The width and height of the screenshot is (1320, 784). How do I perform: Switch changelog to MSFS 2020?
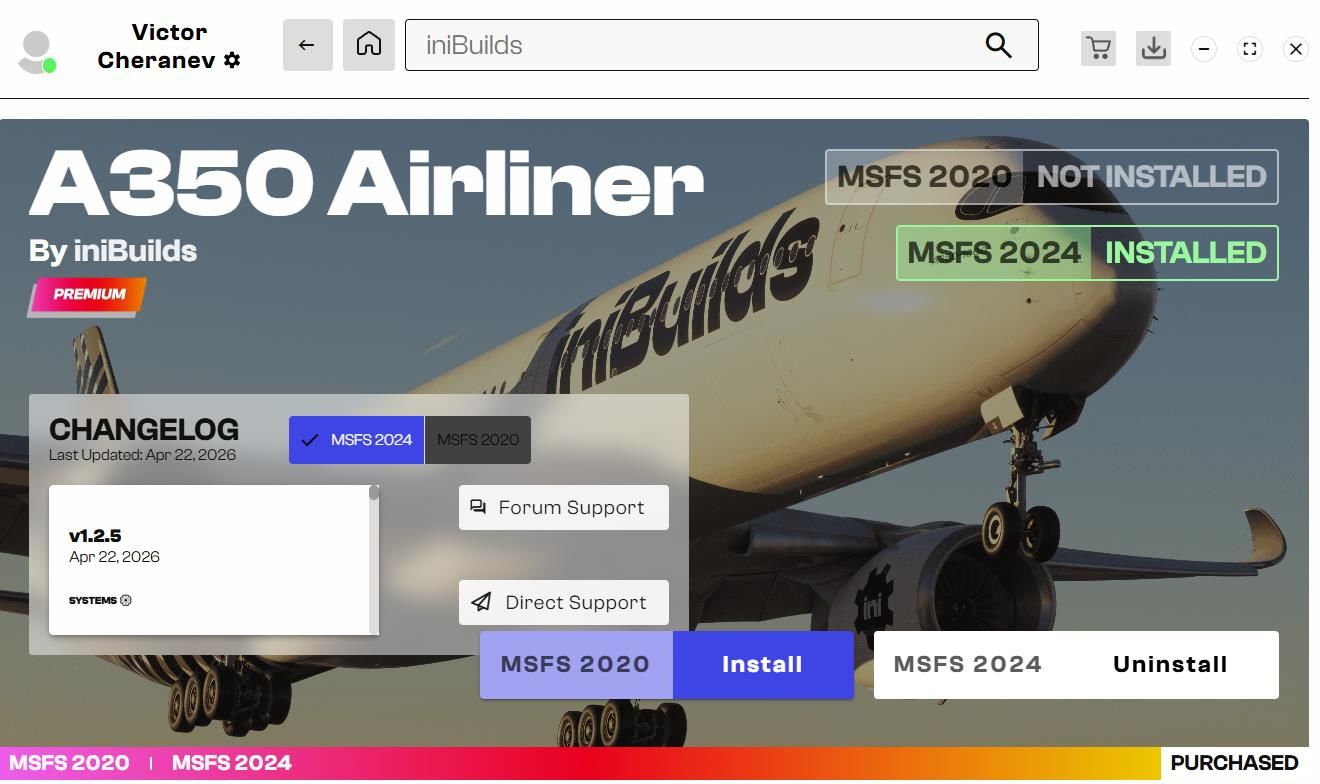point(478,440)
